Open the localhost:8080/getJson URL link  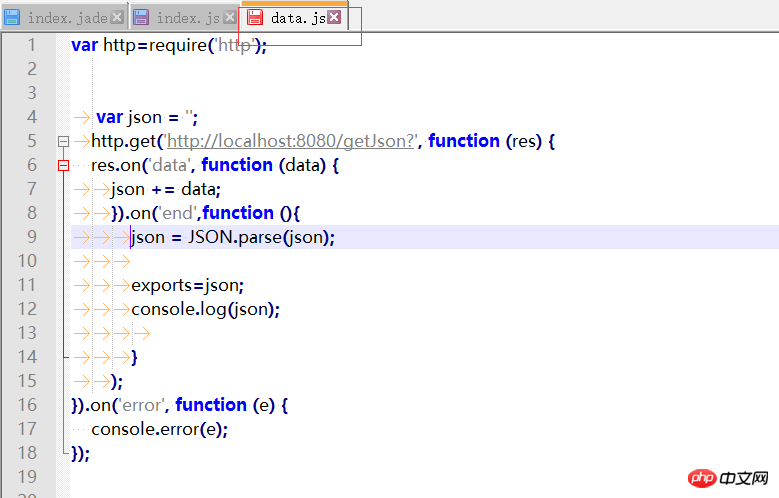[x=291, y=141]
